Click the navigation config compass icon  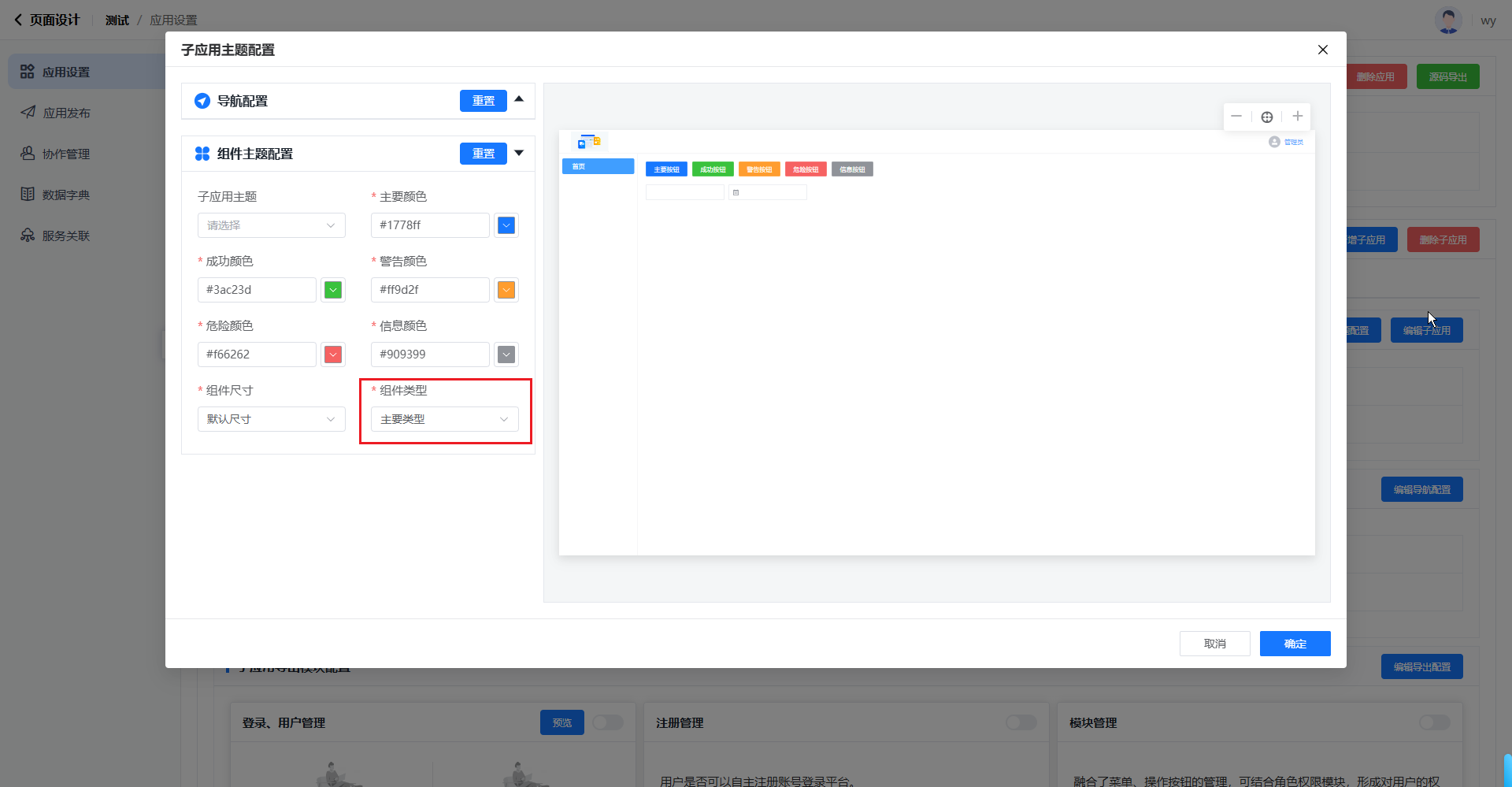(x=202, y=101)
